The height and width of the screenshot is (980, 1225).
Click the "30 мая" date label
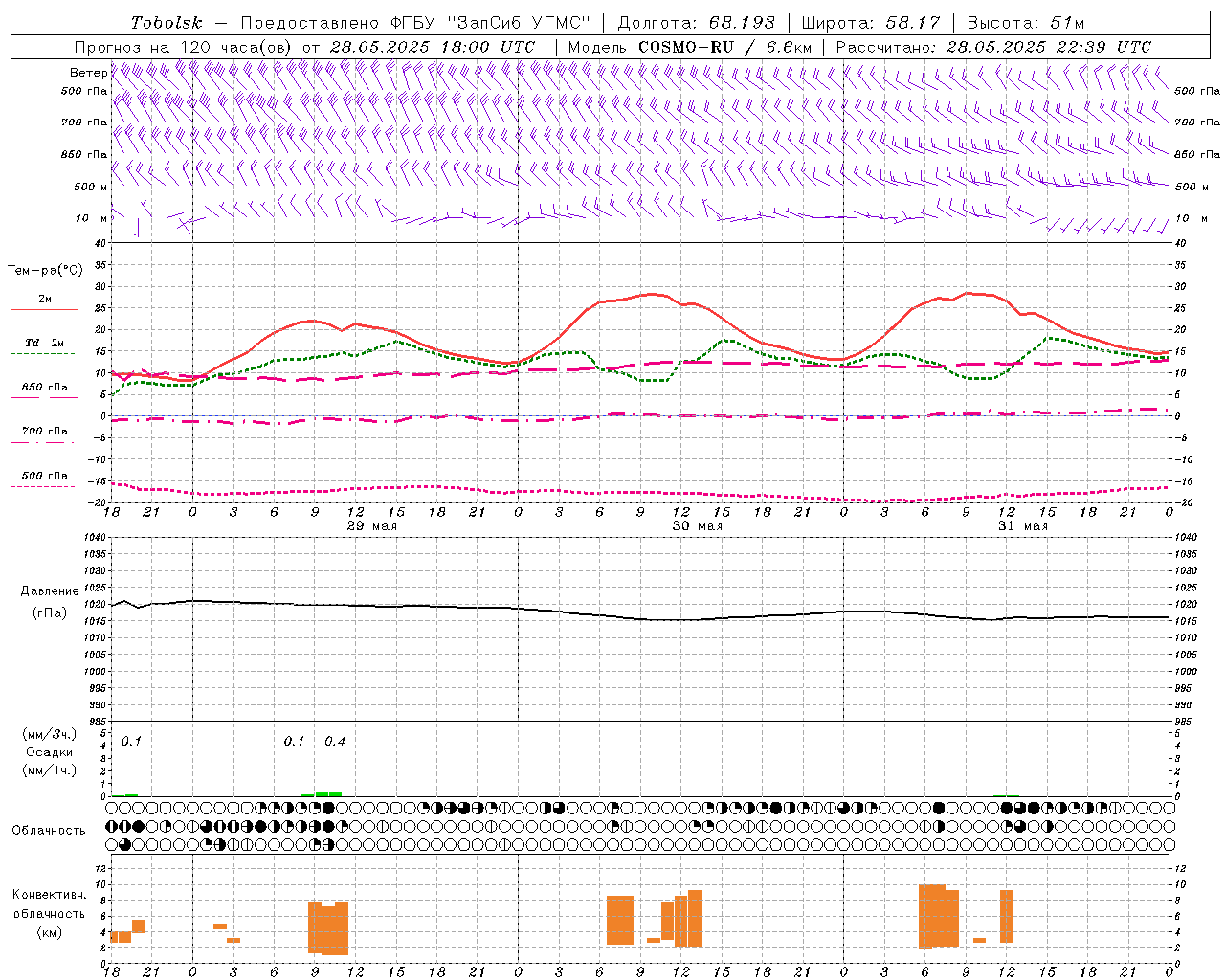[697, 526]
